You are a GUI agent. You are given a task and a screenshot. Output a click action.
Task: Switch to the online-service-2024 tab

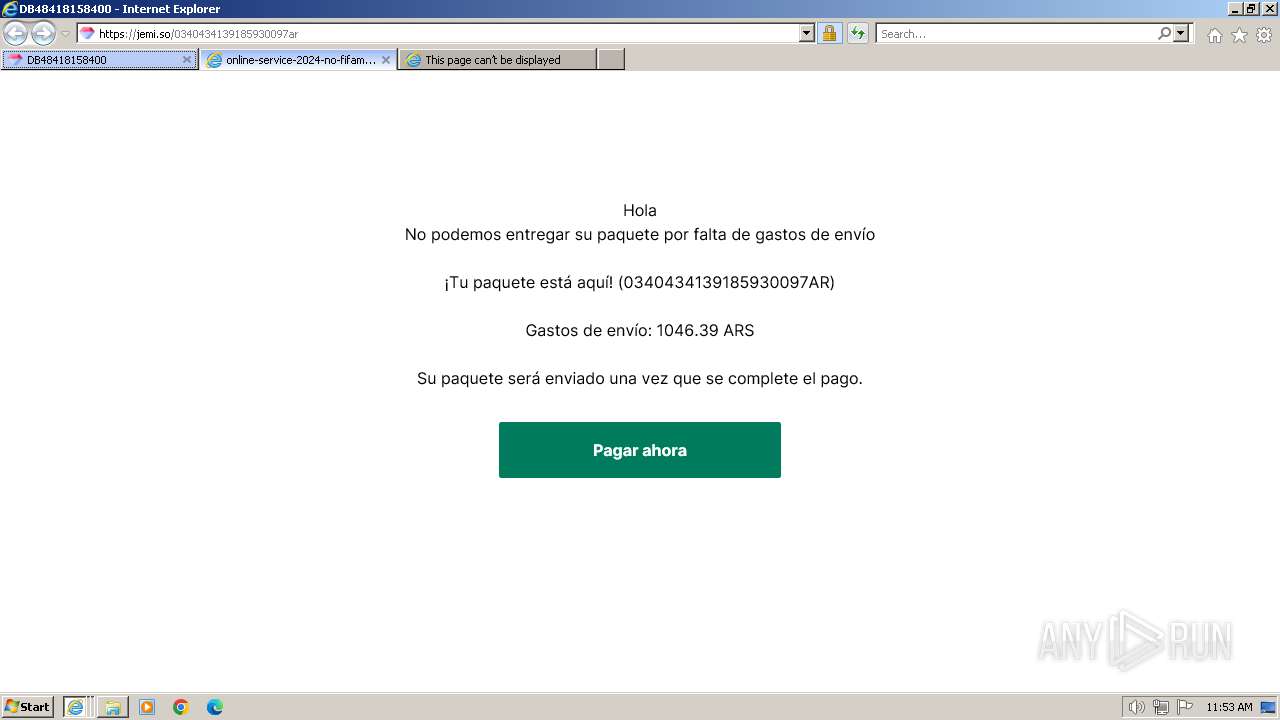(298, 60)
